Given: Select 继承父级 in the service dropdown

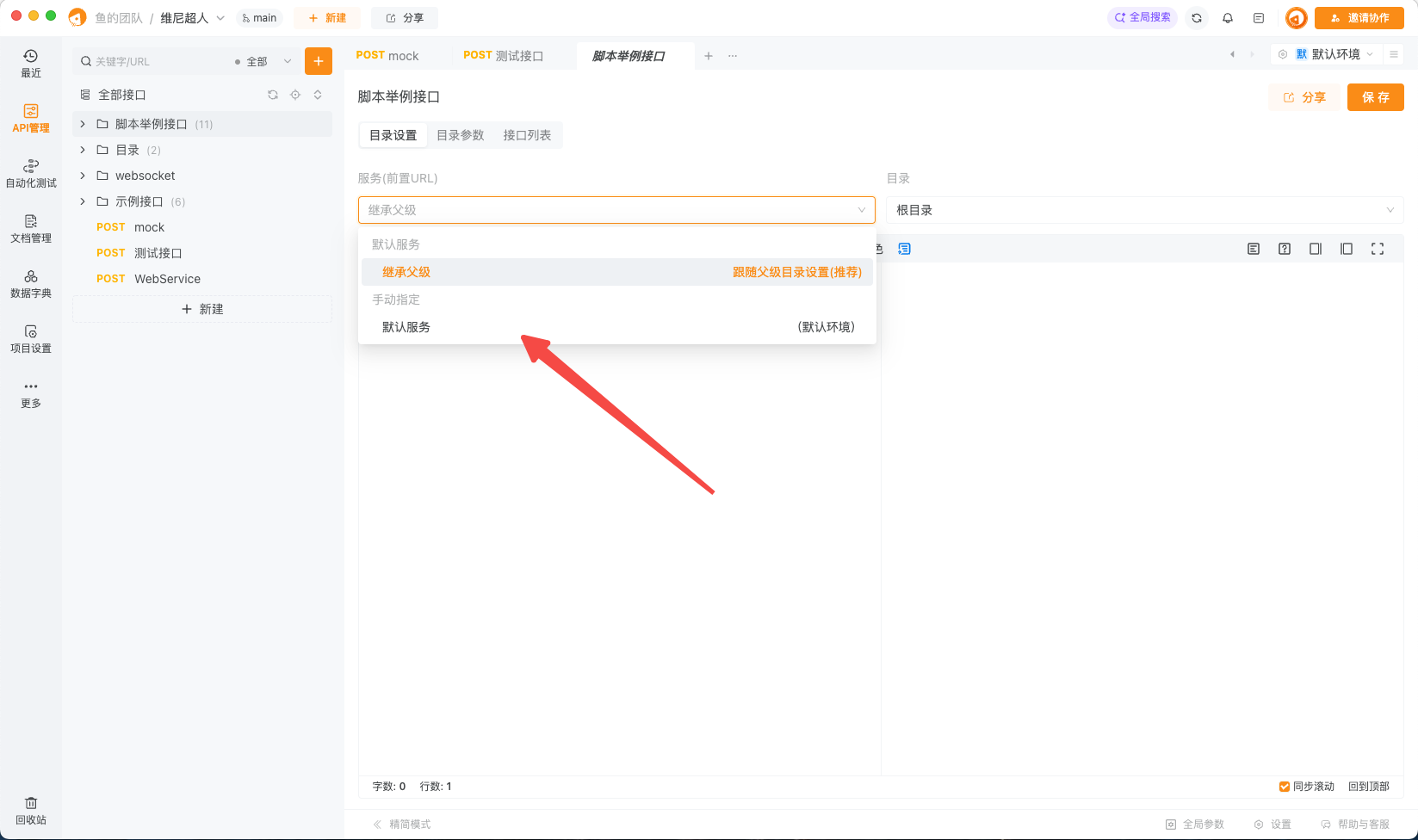Looking at the screenshot, I should click(406, 271).
